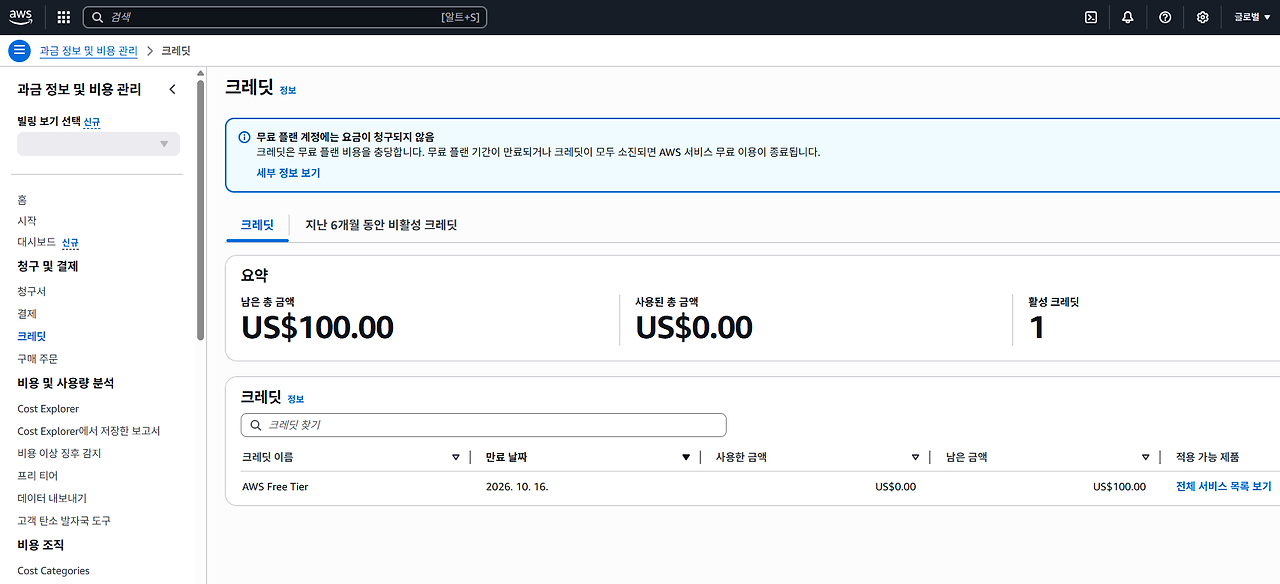Image resolution: width=1280 pixels, height=584 pixels.
Task: Open 데이터 내보내기 in the sidebar
Action: (x=52, y=498)
